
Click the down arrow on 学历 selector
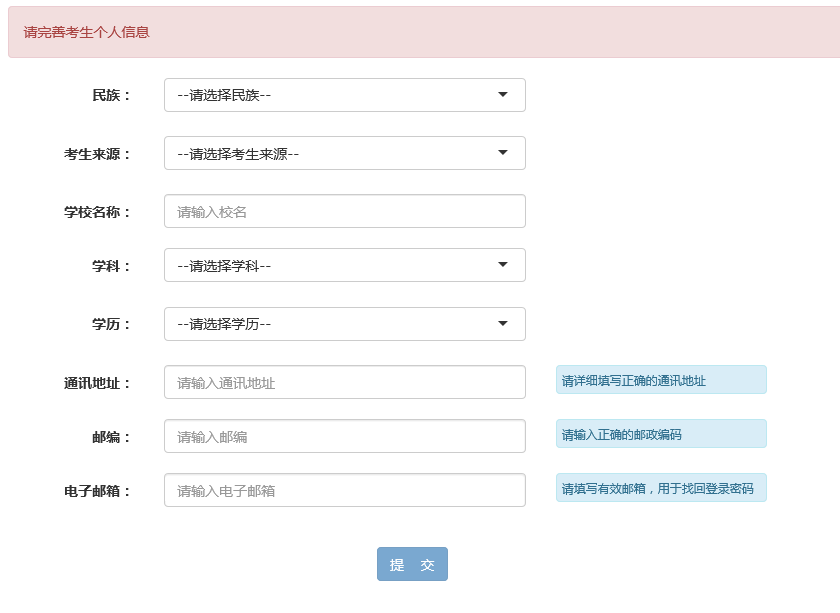[502, 323]
